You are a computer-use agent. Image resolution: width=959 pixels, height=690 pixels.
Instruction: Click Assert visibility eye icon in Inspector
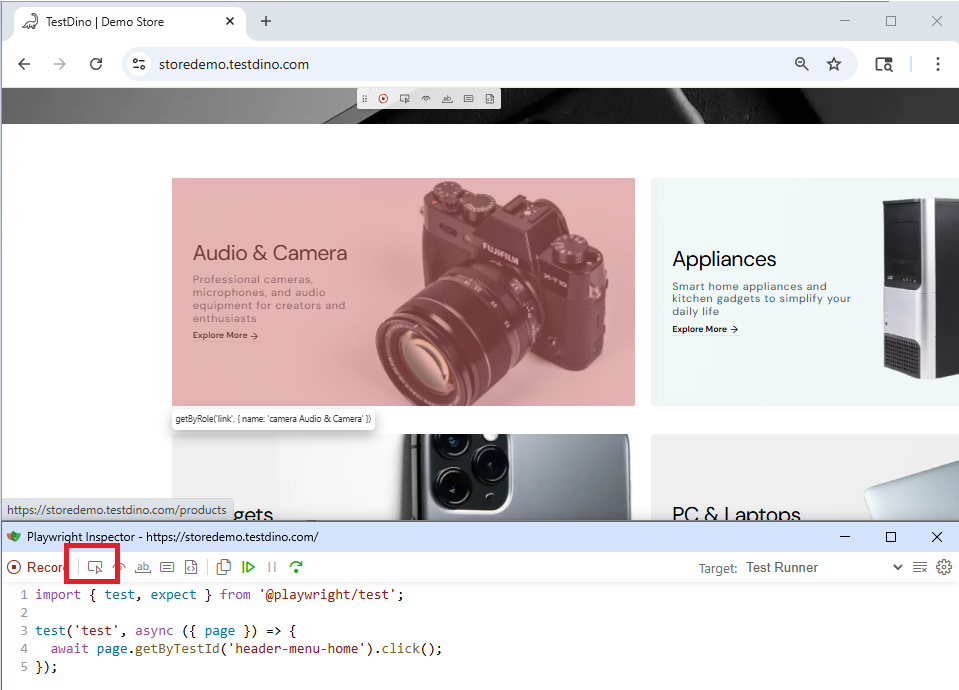click(119, 567)
